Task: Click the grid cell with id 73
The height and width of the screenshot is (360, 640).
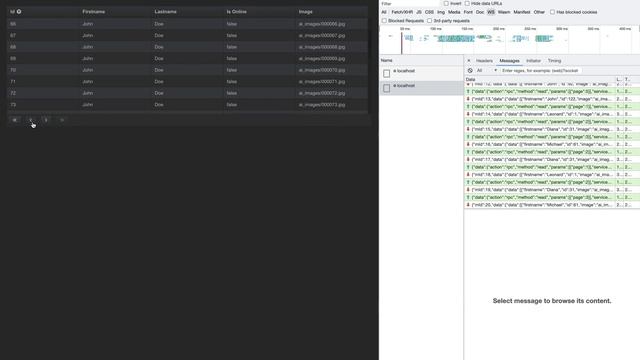Action: (x=43, y=105)
